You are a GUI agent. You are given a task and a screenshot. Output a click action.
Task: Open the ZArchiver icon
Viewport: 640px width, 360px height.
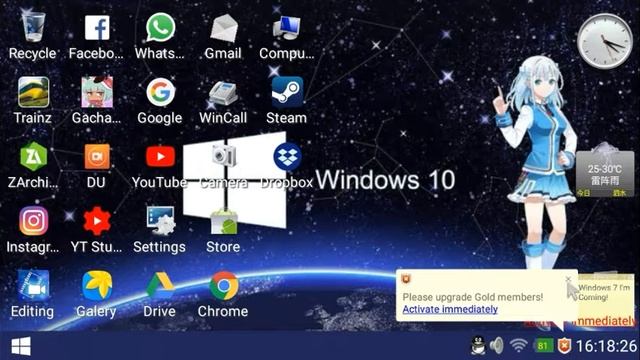[x=33, y=156]
